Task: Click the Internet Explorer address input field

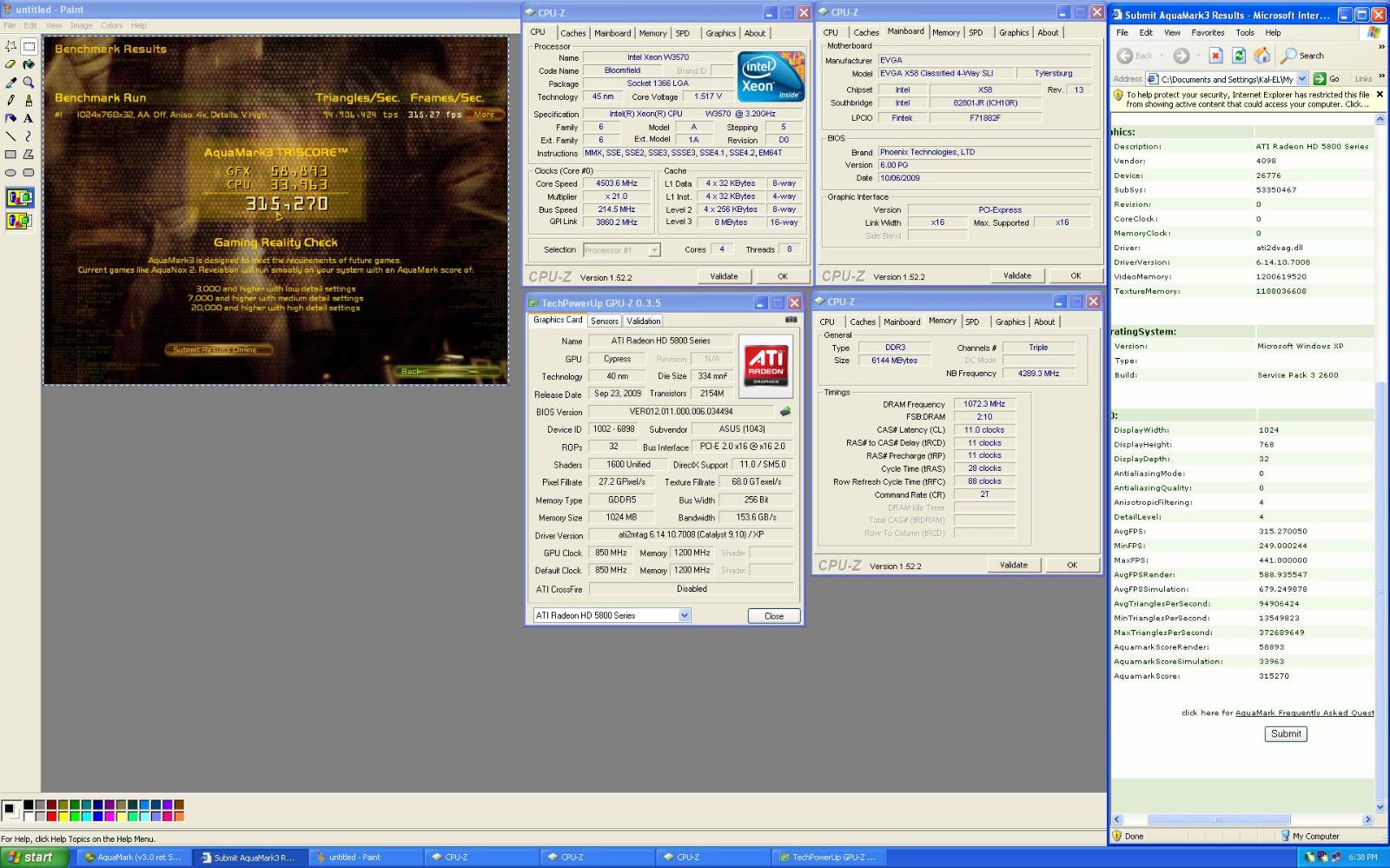Action: 1228,79
